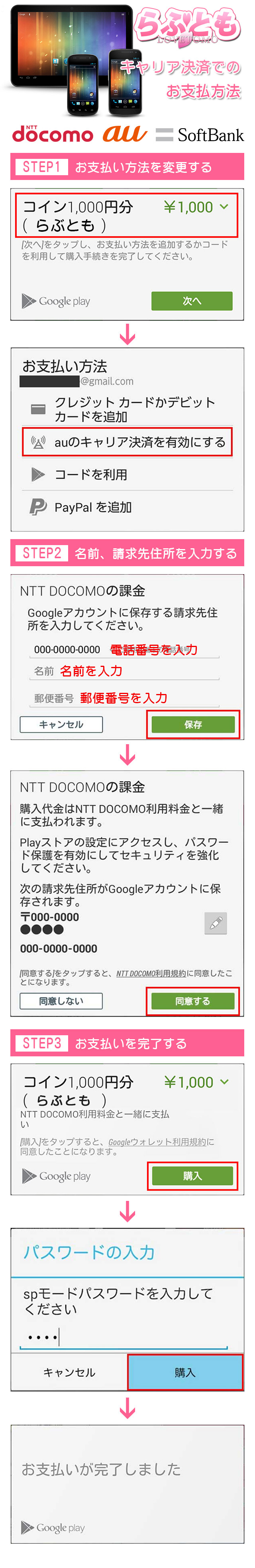Select コードを利用 payment option
Image resolution: width=255 pixels, height=1568 pixels.
pos(127,474)
